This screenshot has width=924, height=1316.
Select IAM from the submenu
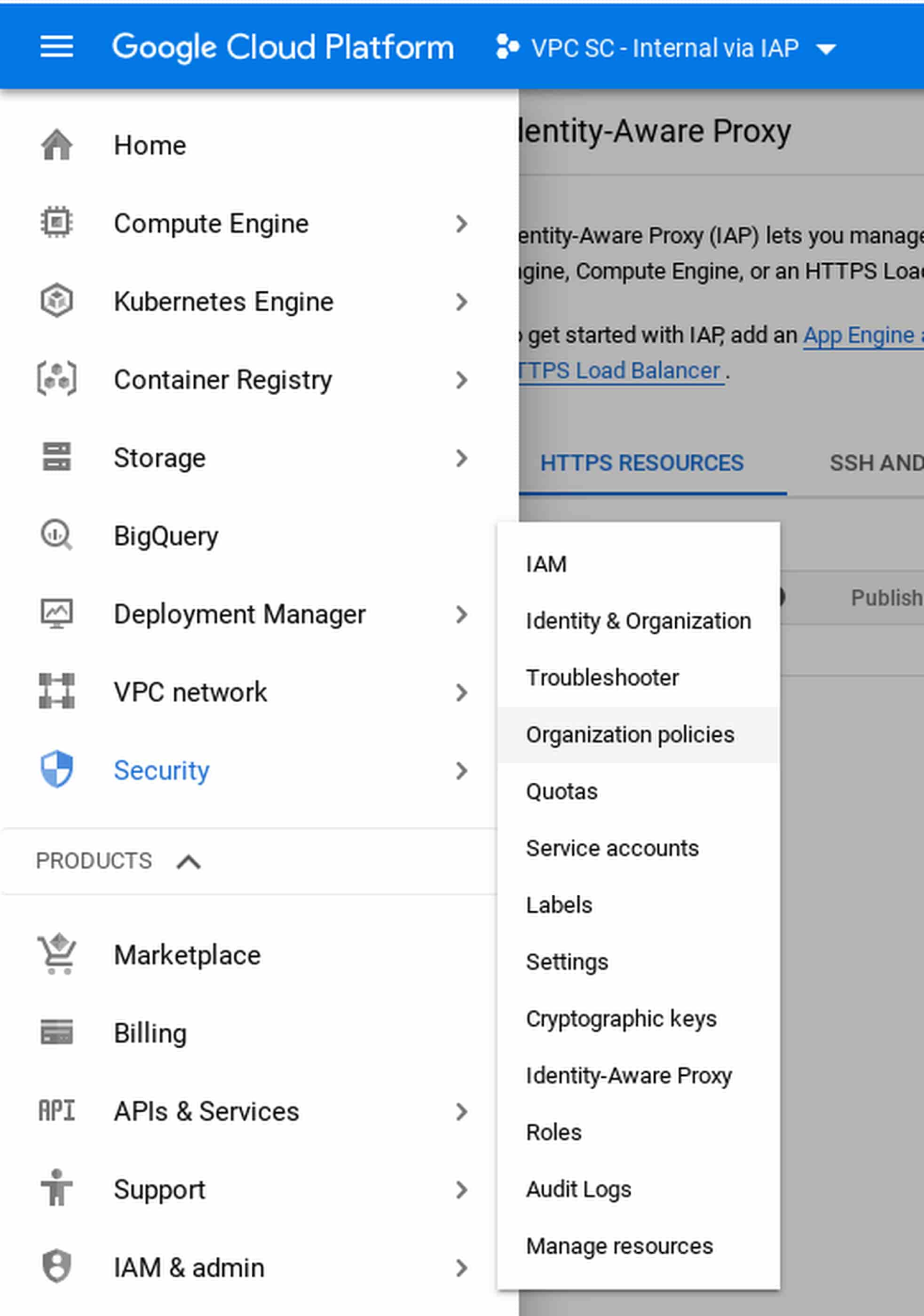tap(638, 565)
